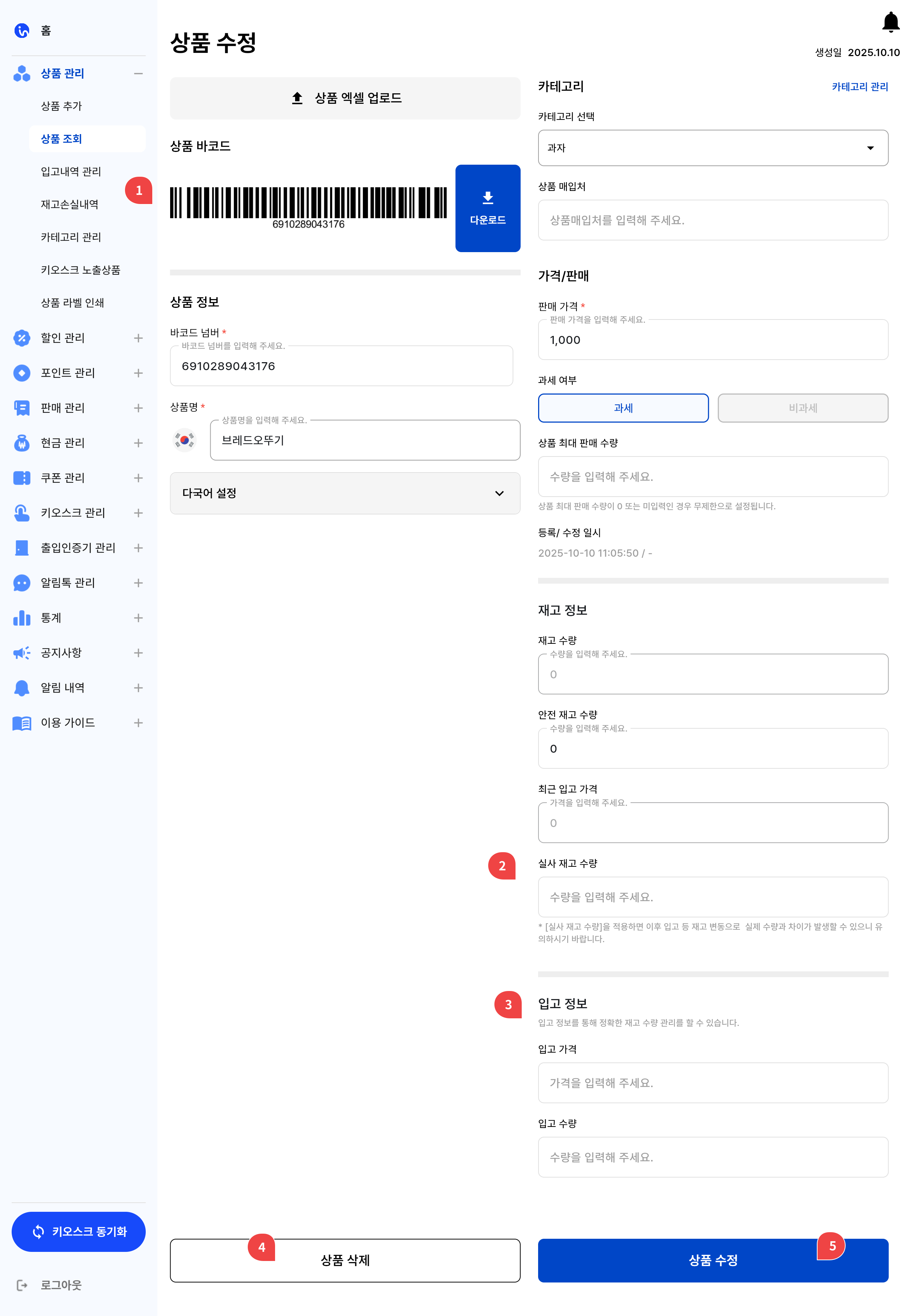The height and width of the screenshot is (1316, 913).
Task: Click the 통계 bar chart icon
Action: pos(22,618)
